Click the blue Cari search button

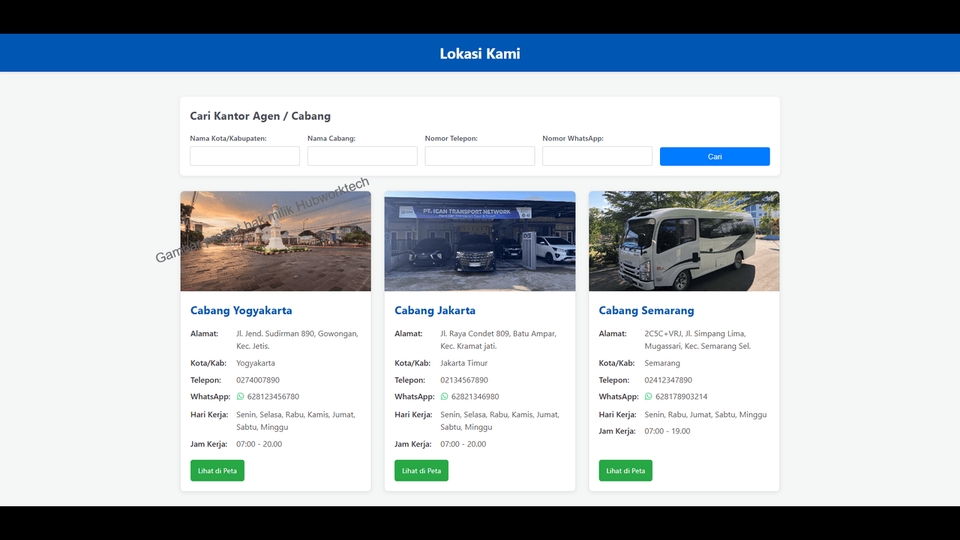(714, 157)
